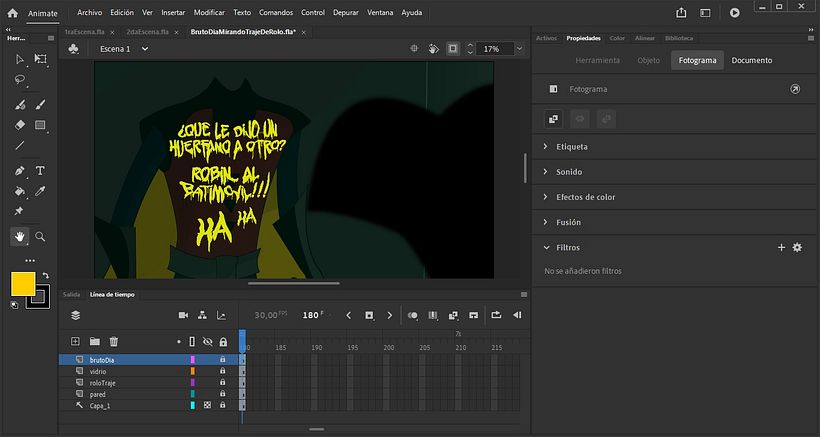Toggle the show-all-layers eye header
The image size is (820, 437).
[208, 342]
